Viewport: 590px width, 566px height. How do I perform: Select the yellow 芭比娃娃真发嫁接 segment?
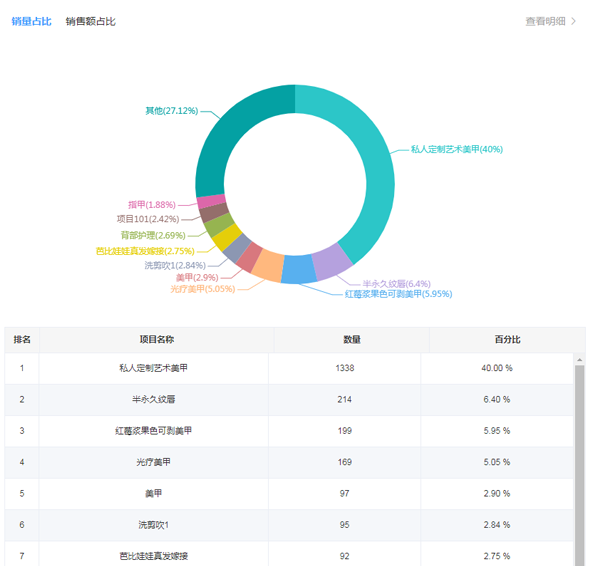pos(227,237)
